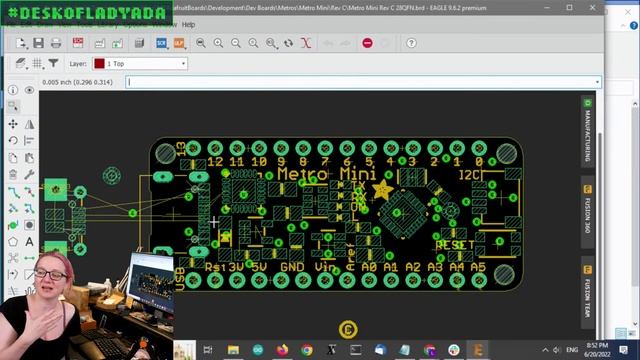640x360 pixels.
Task: Open the Manufacturing side panel
Action: [587, 131]
